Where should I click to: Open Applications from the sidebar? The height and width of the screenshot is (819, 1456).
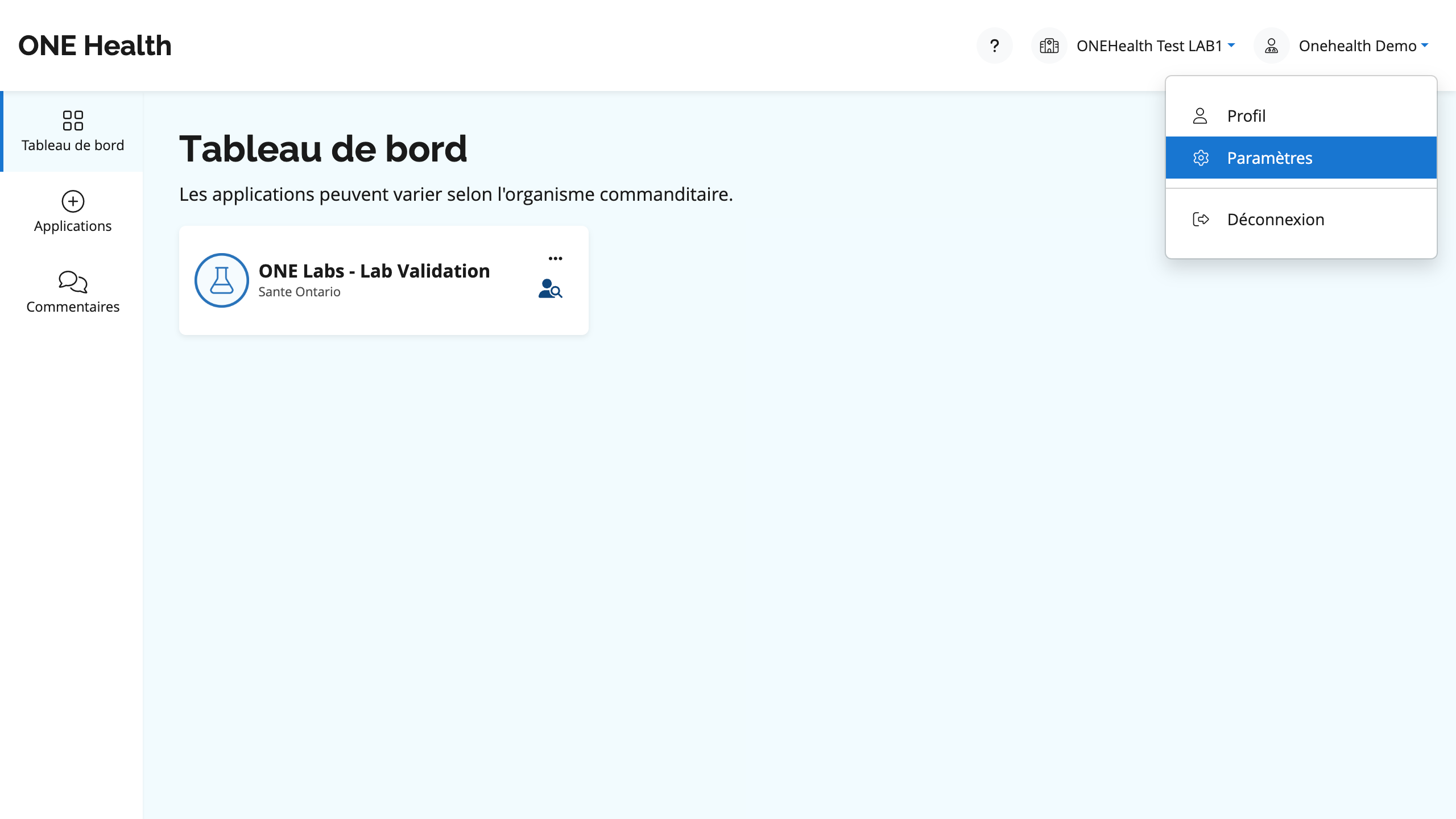[73, 212]
